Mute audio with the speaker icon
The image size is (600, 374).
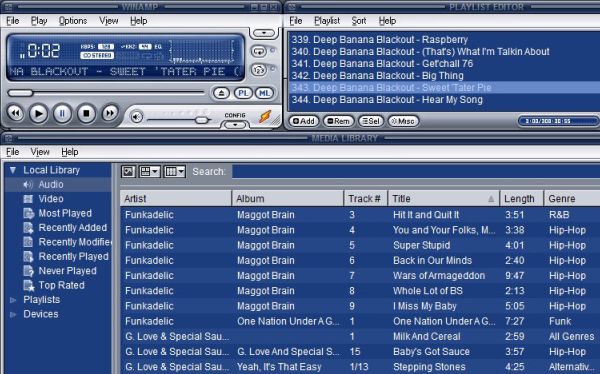(x=137, y=117)
